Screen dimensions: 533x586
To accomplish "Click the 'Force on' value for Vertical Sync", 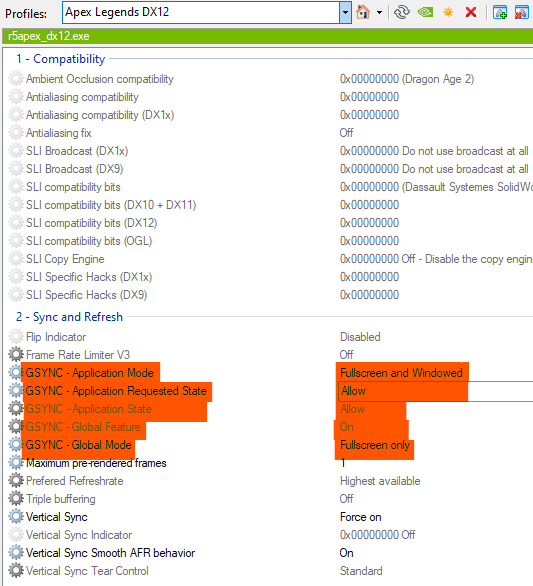I will (361, 517).
